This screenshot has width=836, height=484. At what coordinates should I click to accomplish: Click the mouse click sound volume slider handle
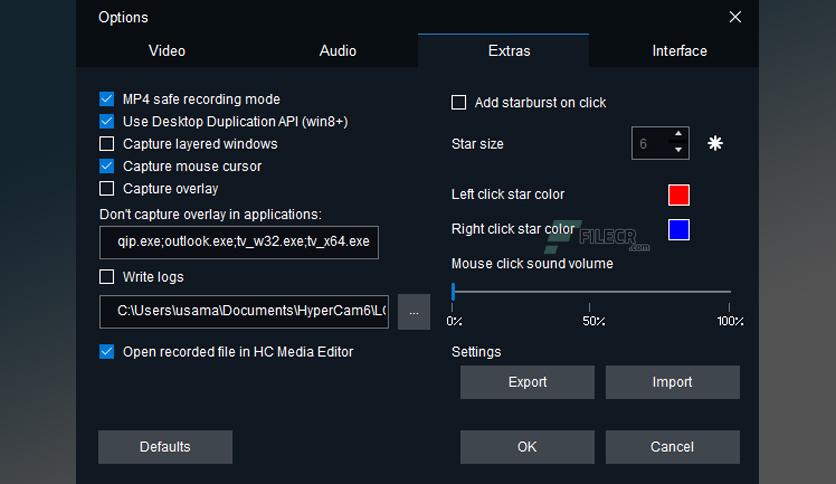tap(453, 292)
